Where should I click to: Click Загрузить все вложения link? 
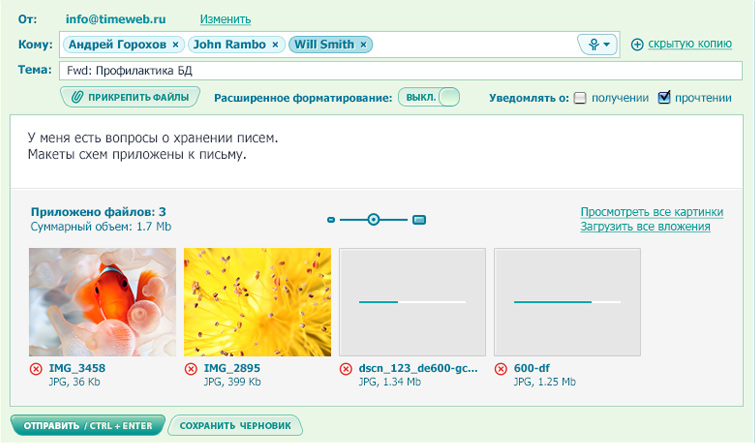645,227
